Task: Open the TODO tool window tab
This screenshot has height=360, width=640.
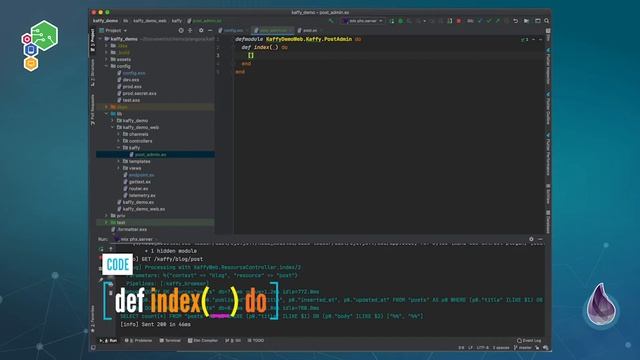Action: click(x=256, y=340)
